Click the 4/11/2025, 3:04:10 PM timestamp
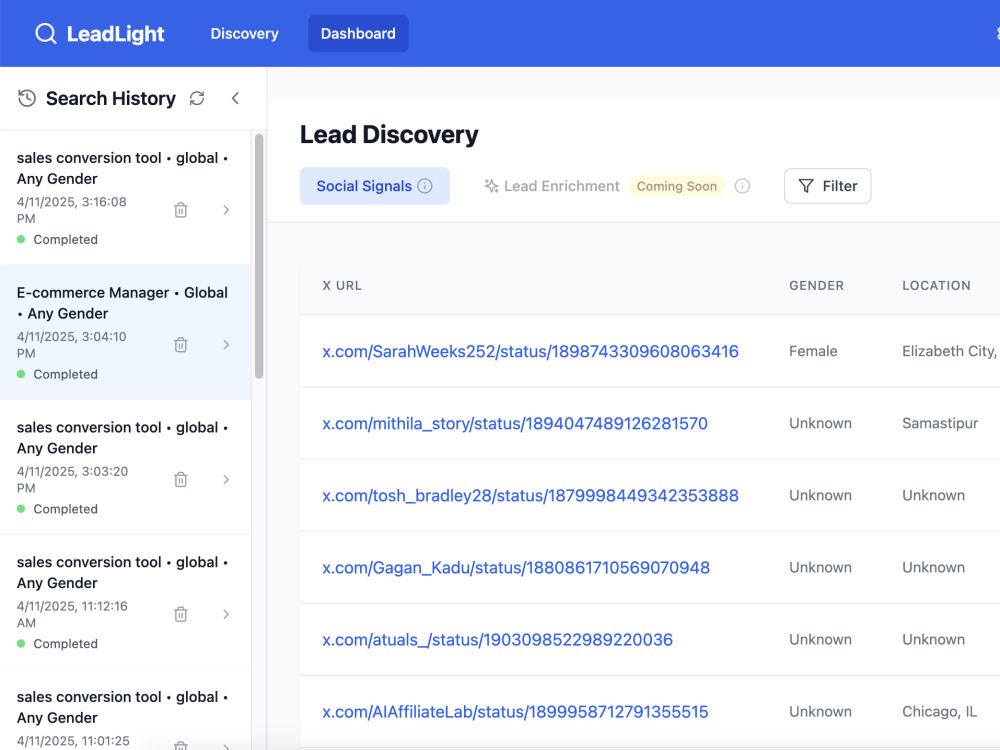 [71, 344]
